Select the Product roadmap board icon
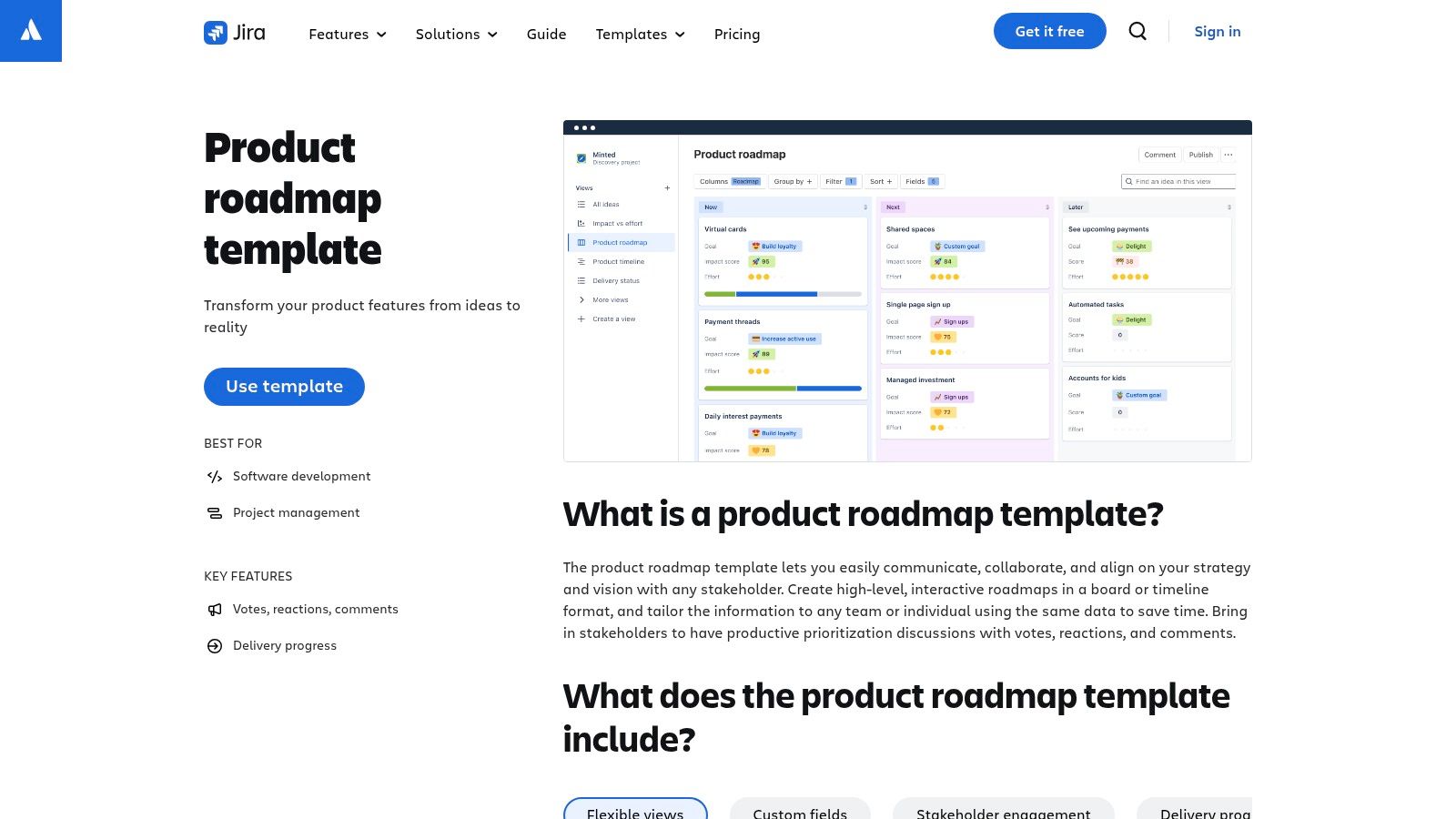 (x=581, y=242)
